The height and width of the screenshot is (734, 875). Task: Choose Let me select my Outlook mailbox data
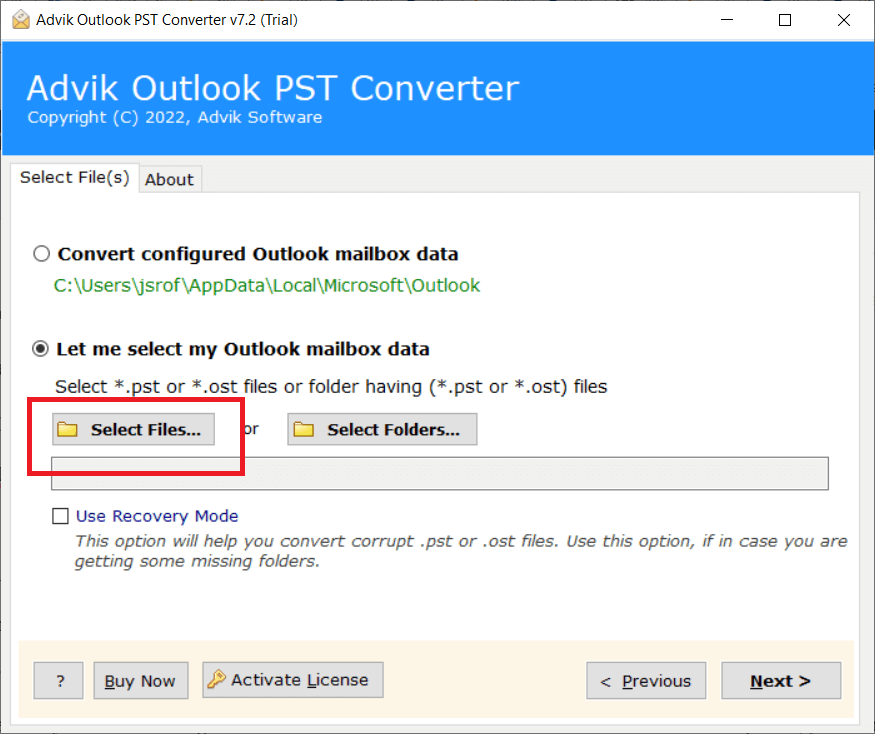click(x=41, y=349)
